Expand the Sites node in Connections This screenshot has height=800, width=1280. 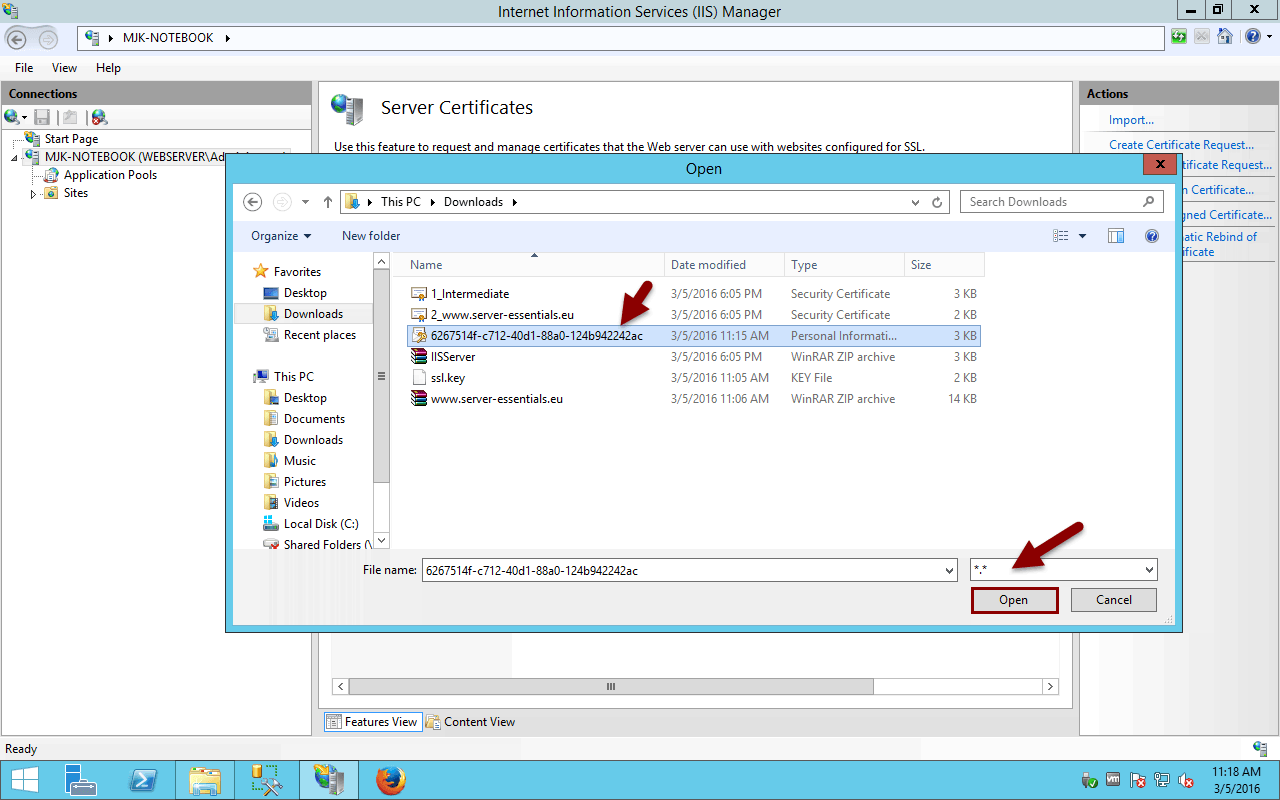pyautogui.click(x=35, y=193)
